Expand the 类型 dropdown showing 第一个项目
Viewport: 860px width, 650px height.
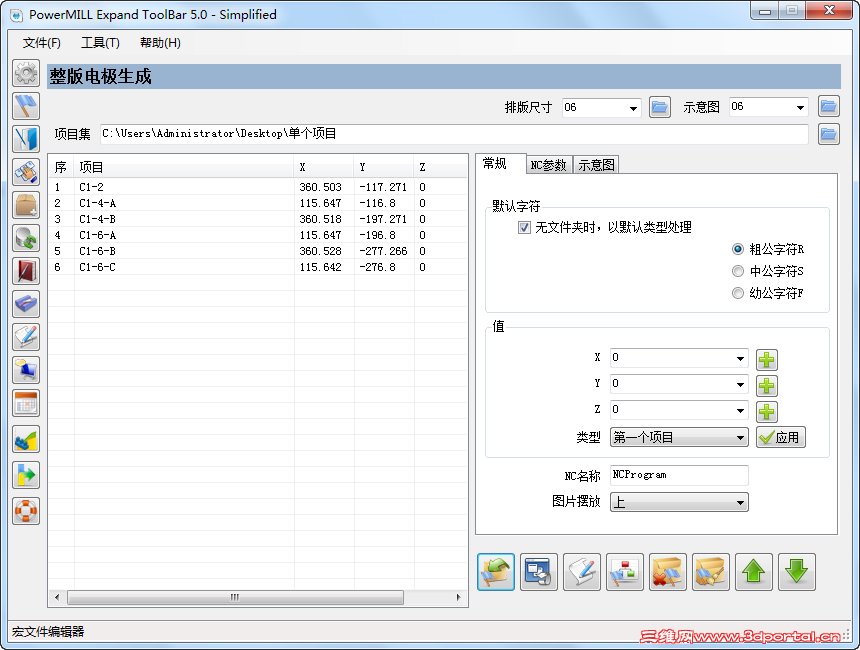tap(679, 437)
